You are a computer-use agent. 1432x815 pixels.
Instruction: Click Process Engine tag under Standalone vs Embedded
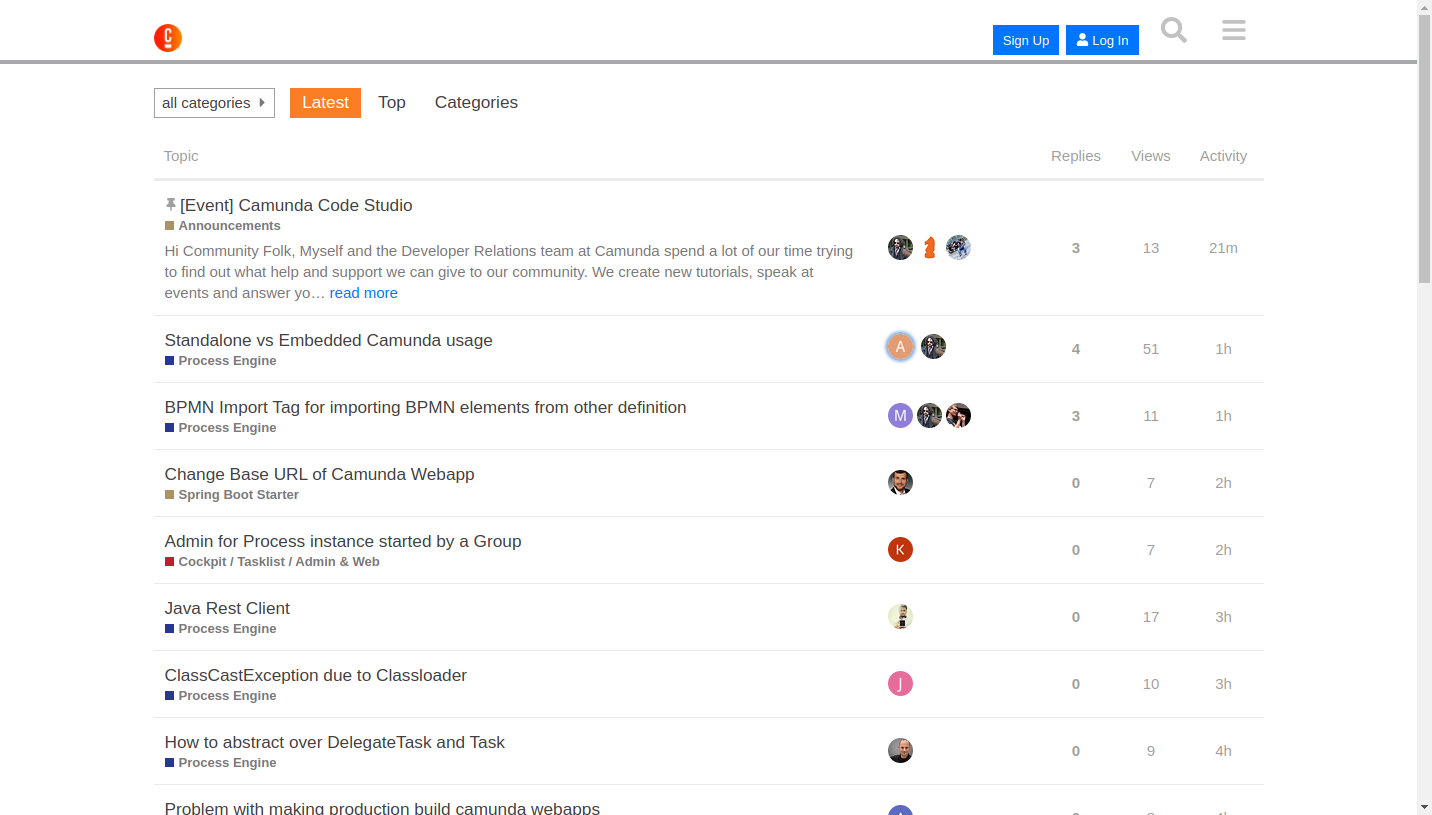pos(220,361)
